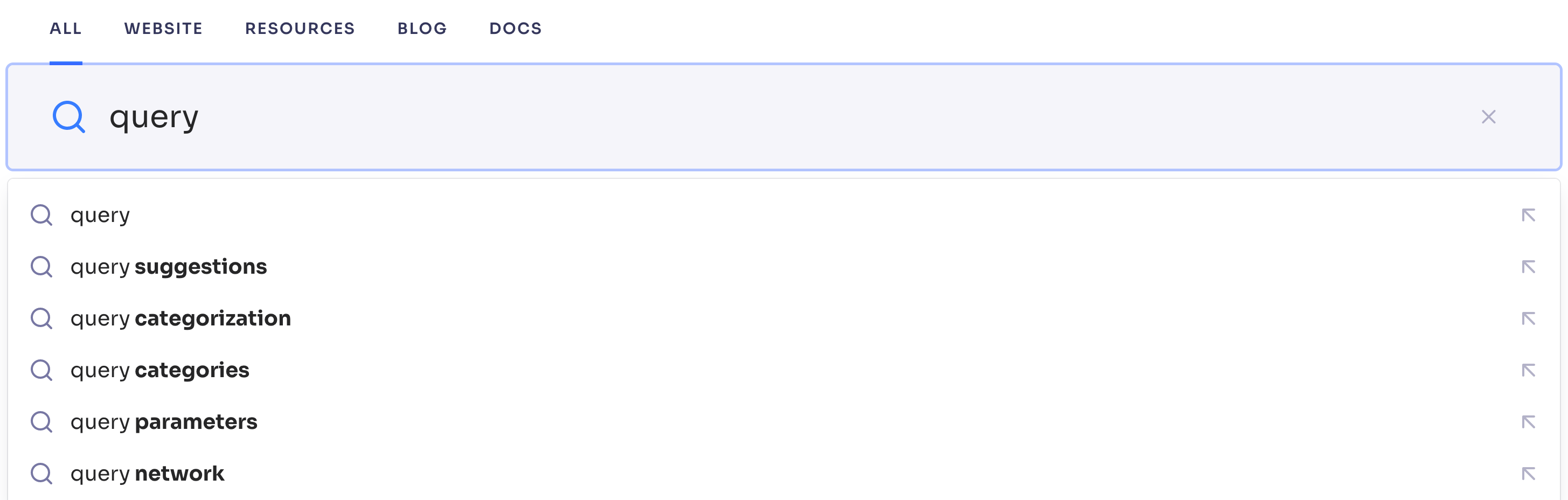
Task: Click the diagonal arrow next to "query suggestions"
Action: click(x=1530, y=266)
